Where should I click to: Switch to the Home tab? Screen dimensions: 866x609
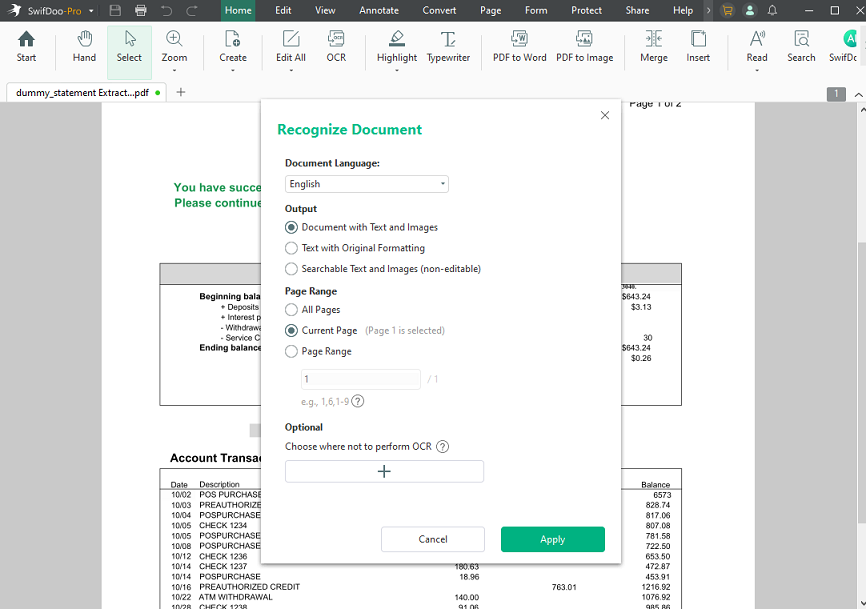[238, 10]
